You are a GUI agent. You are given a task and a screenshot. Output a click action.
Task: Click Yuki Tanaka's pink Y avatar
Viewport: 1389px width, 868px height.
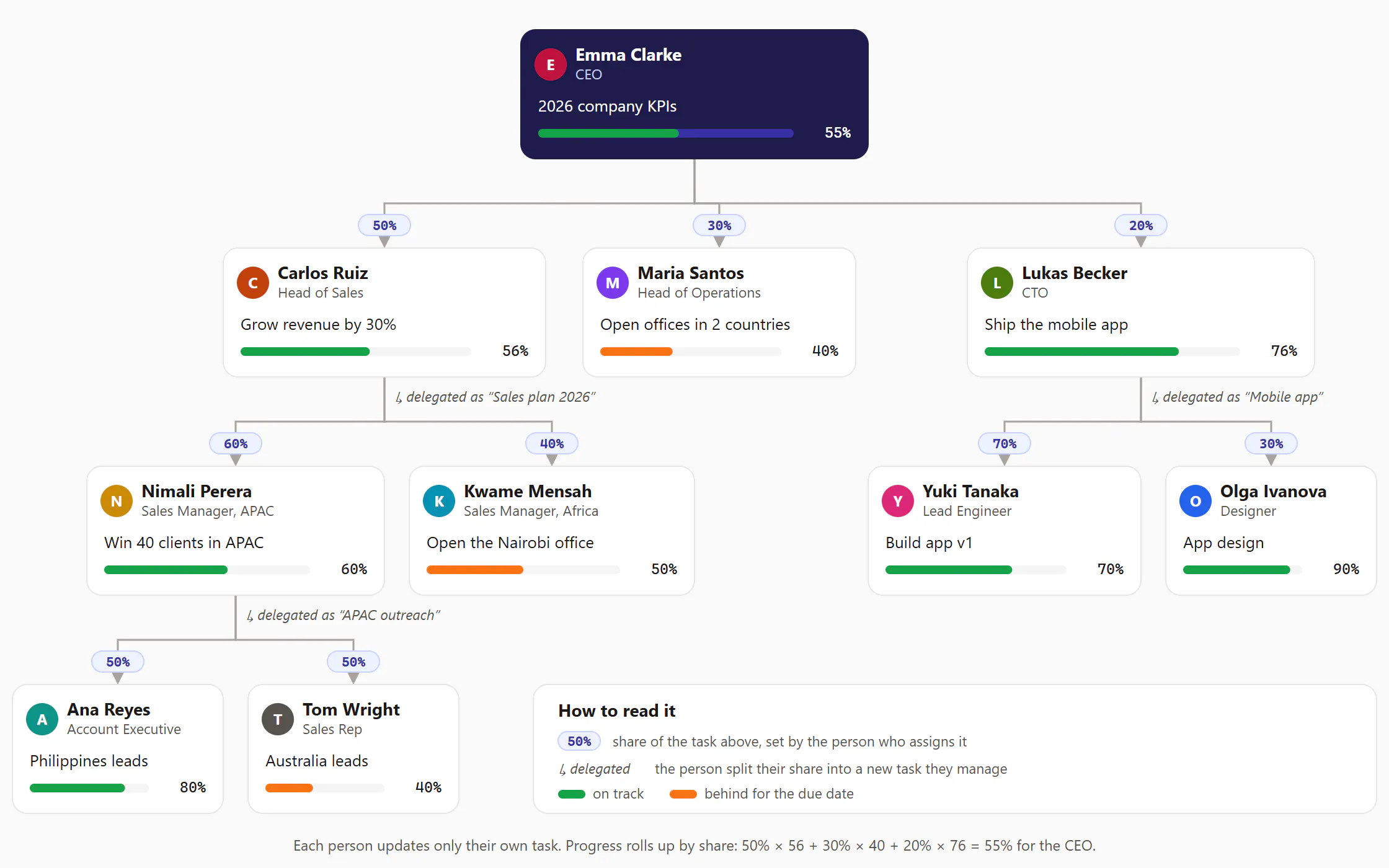click(x=898, y=501)
